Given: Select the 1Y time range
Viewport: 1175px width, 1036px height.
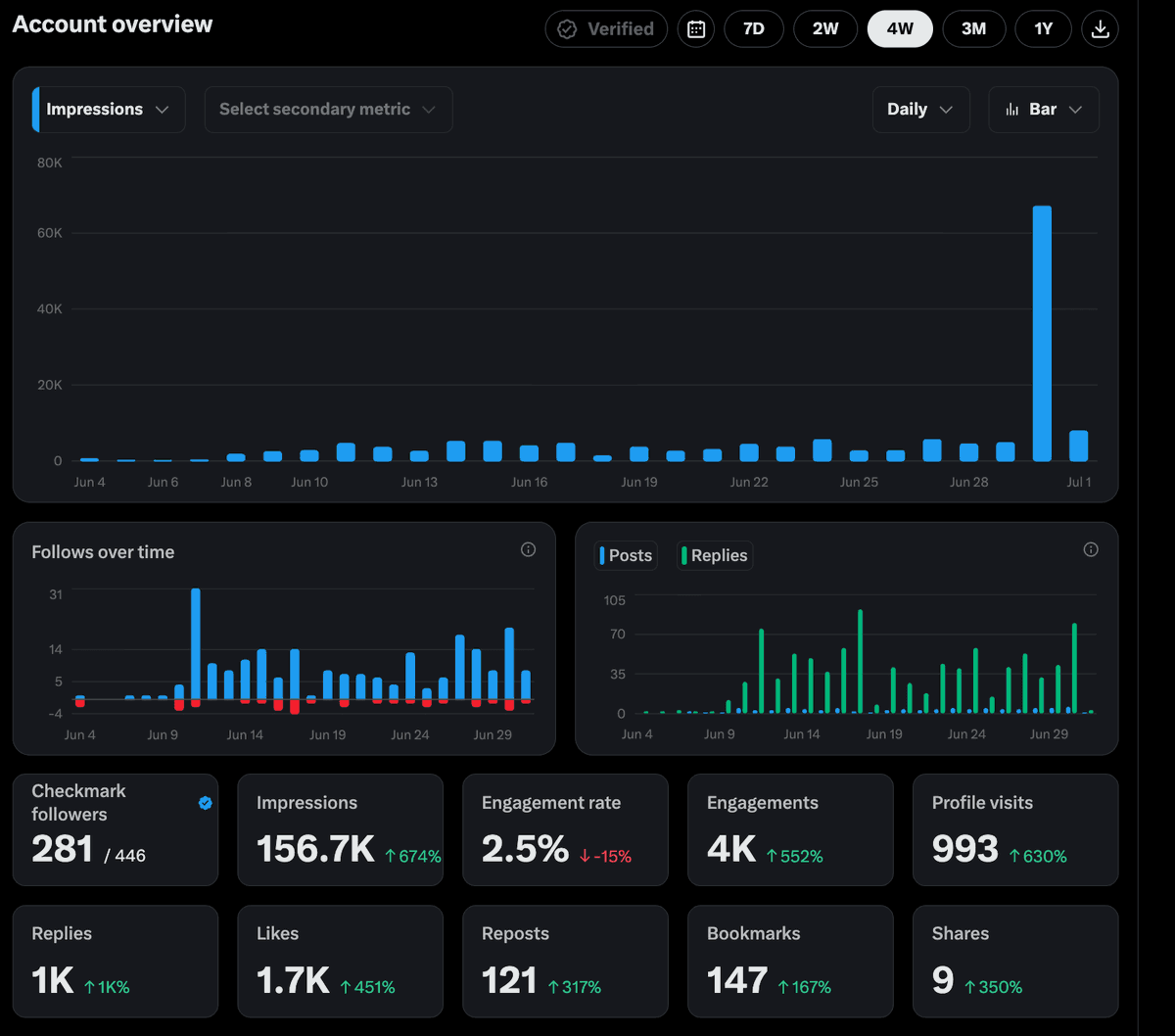Looking at the screenshot, I should click(x=1044, y=29).
